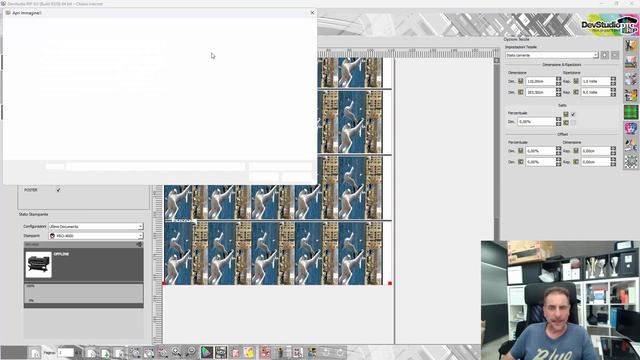
Task: Click the topmost icon in the right sidebar
Action: pyautogui.click(x=631, y=46)
